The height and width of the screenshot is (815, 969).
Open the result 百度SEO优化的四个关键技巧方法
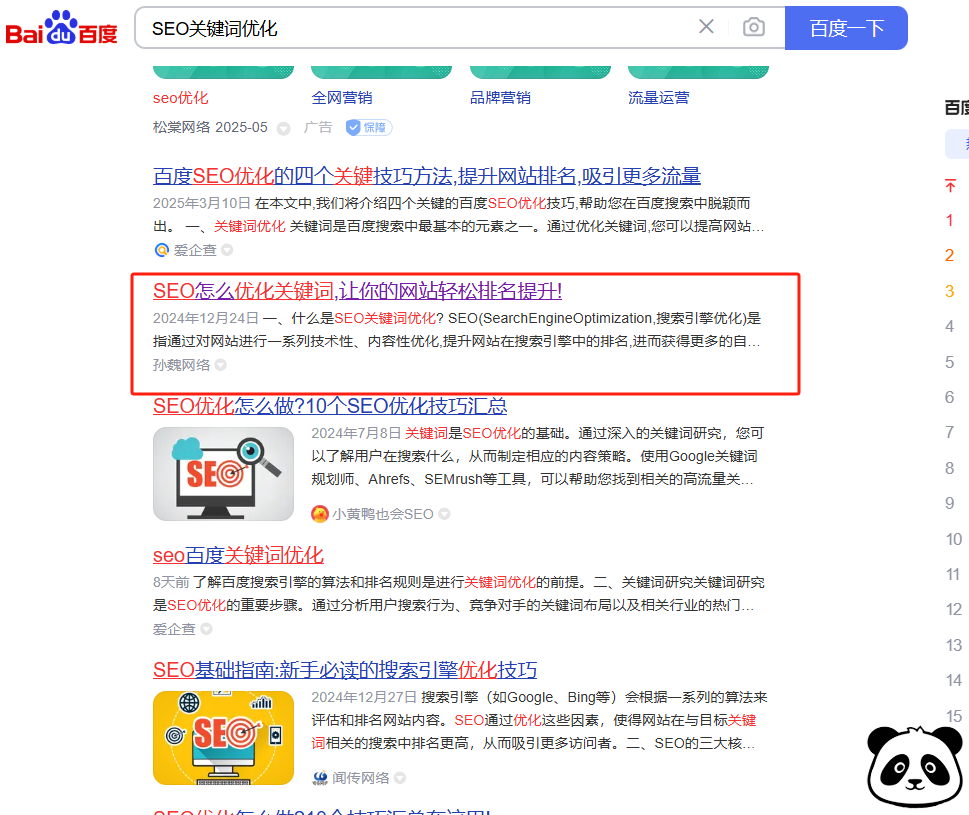tap(427, 176)
